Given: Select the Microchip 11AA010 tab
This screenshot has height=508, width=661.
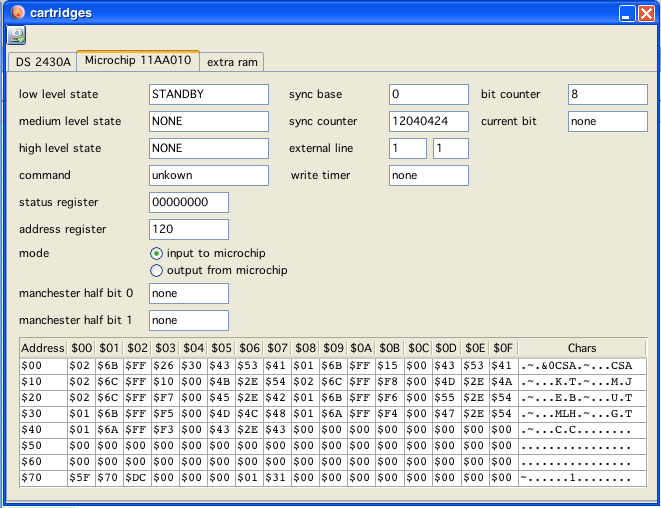Looking at the screenshot, I should point(138,61).
